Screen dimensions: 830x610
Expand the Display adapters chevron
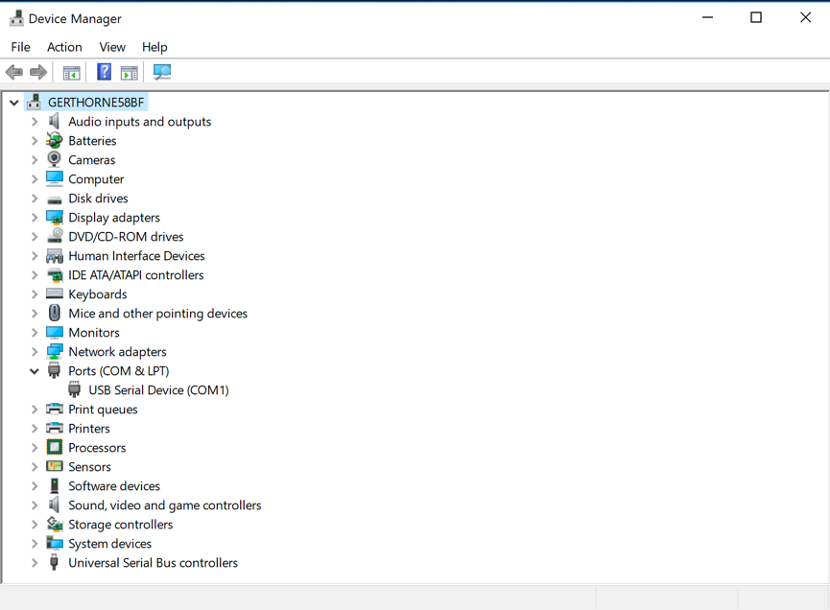pos(34,218)
